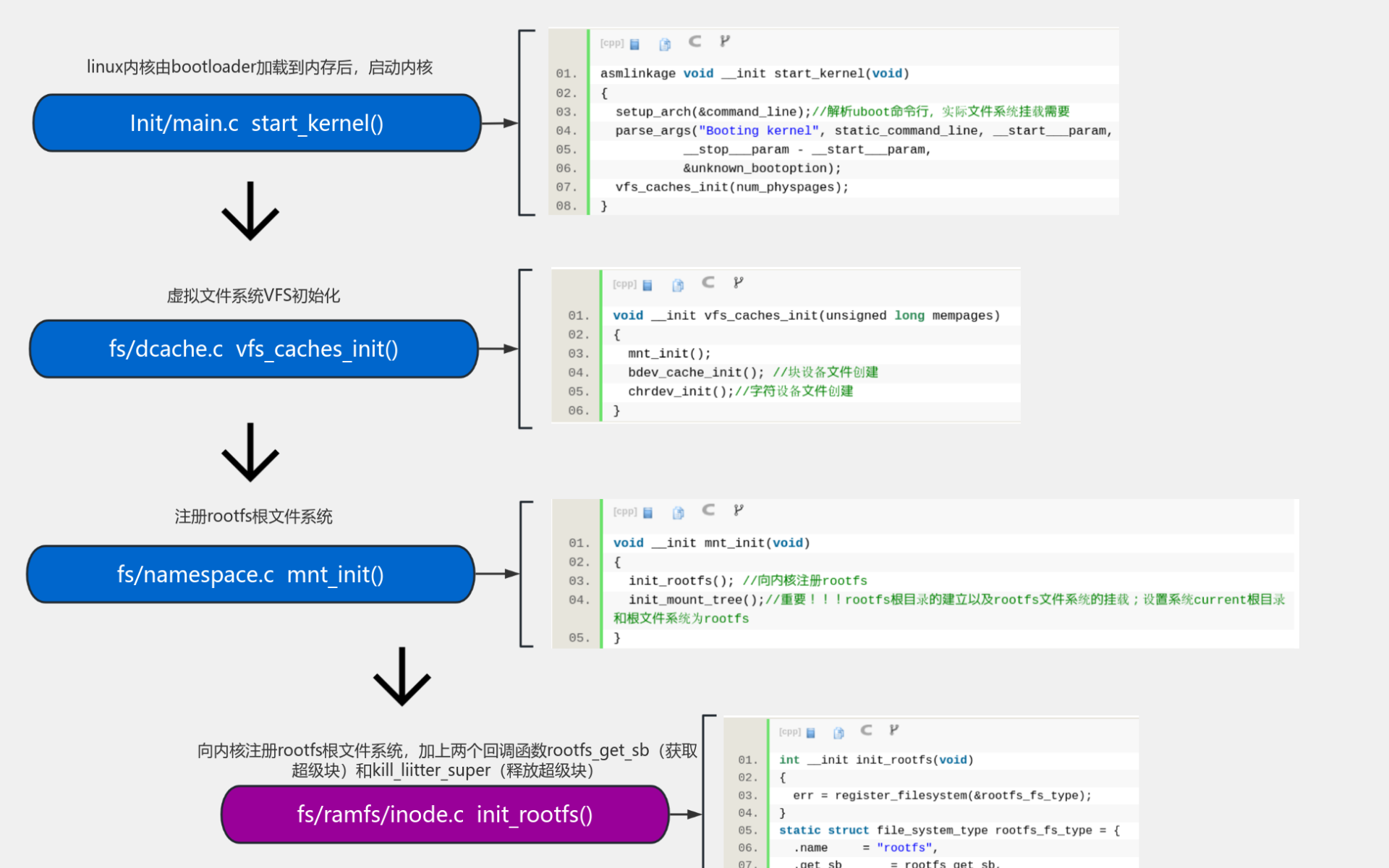Click the "Booting kernel" string in code
Image resolution: width=1389 pixels, height=868 pixels.
[x=758, y=131]
